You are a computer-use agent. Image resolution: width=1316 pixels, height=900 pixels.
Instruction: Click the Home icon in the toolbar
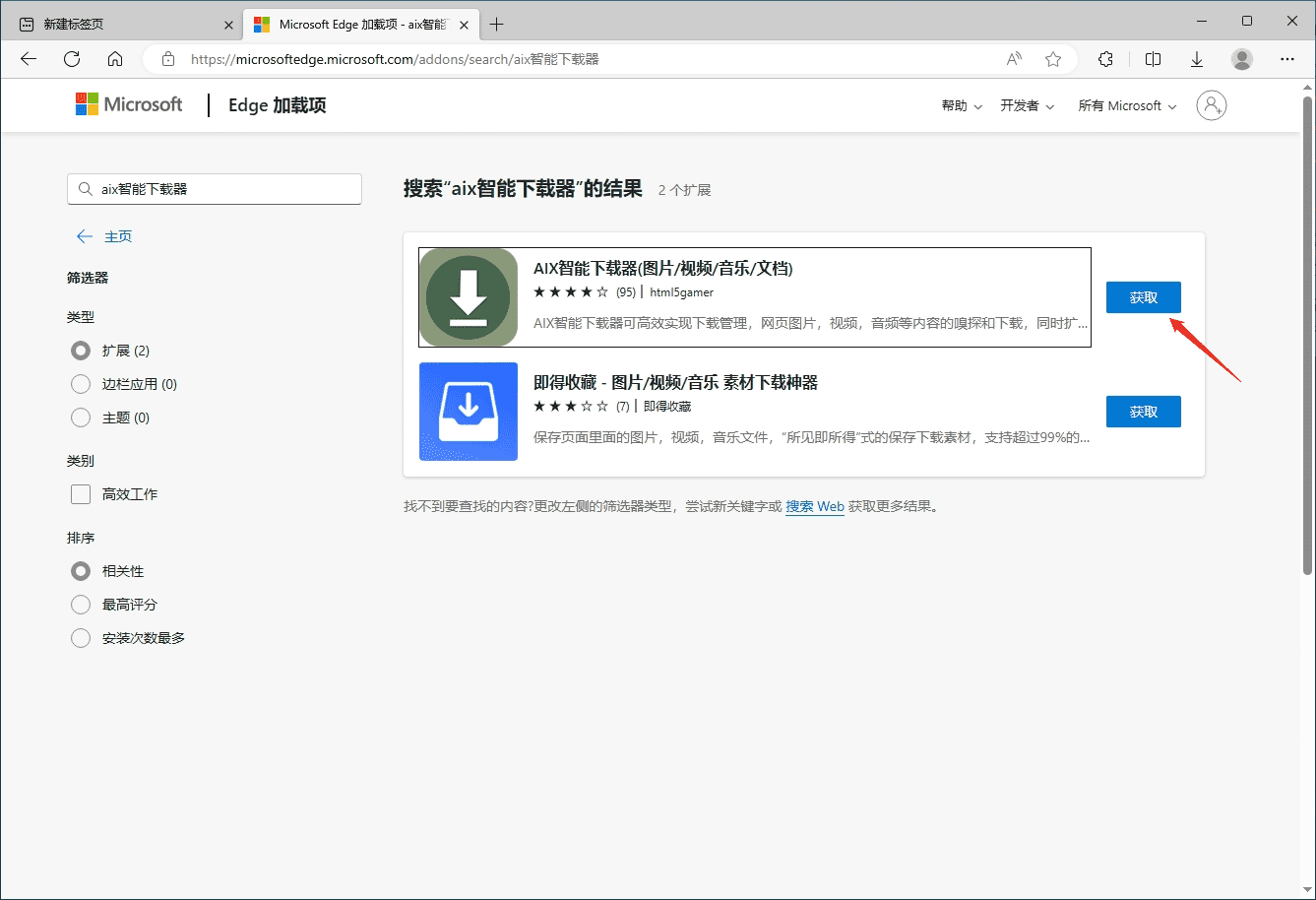(x=115, y=59)
